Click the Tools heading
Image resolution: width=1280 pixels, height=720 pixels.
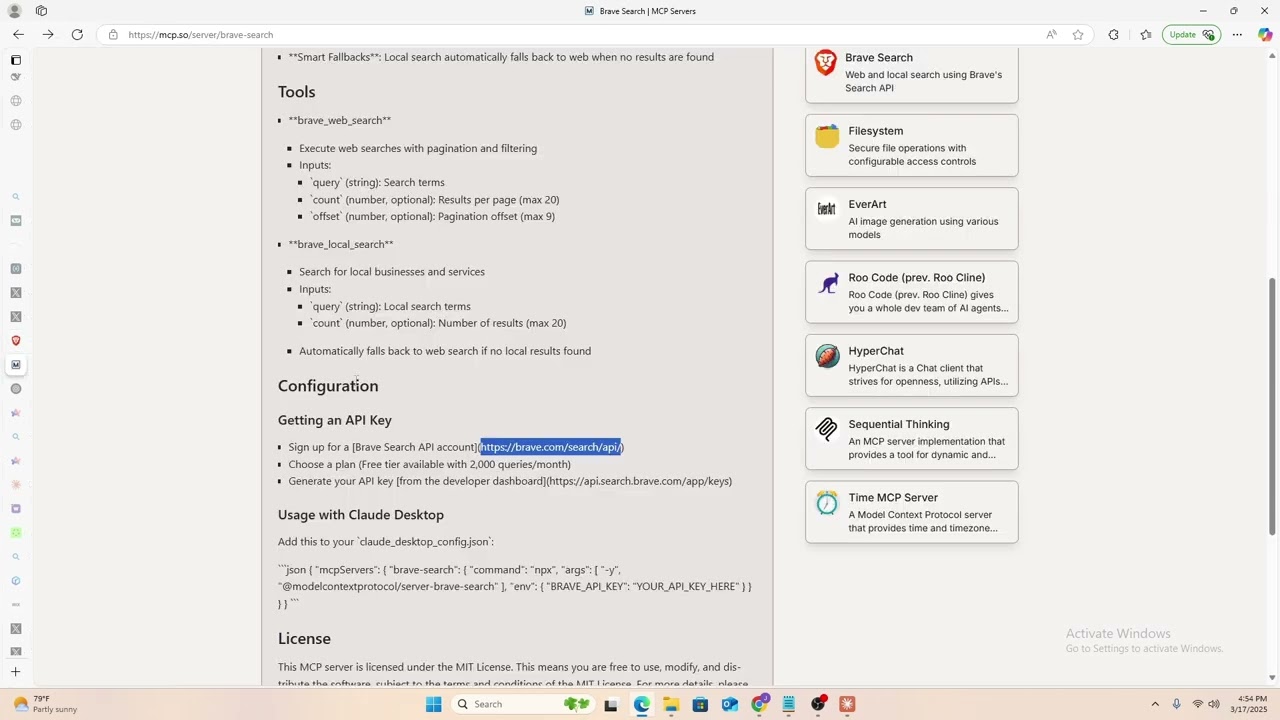pos(297,92)
